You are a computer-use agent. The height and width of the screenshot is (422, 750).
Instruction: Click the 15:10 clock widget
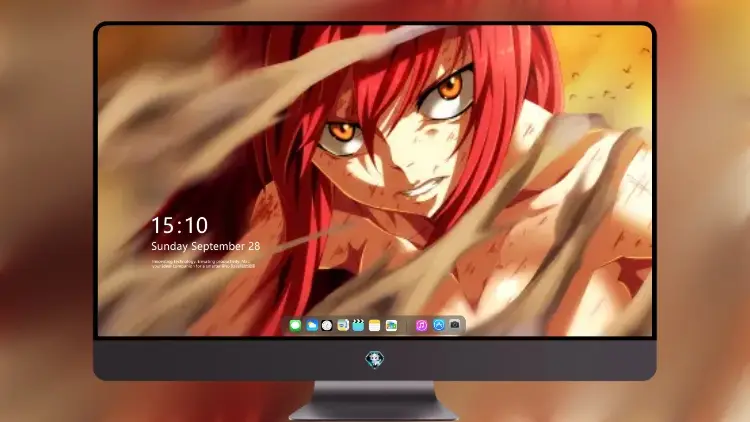click(179, 225)
